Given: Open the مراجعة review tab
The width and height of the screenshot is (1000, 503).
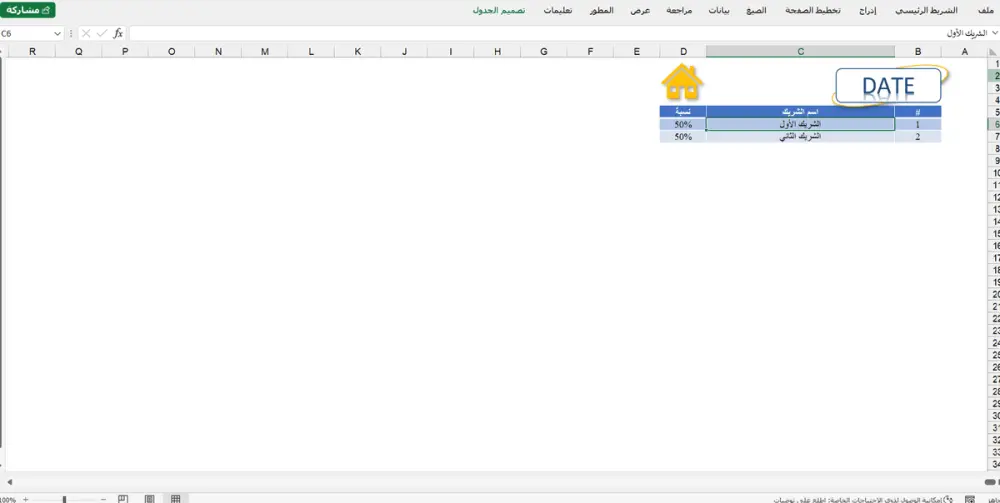Looking at the screenshot, I should click(679, 11).
